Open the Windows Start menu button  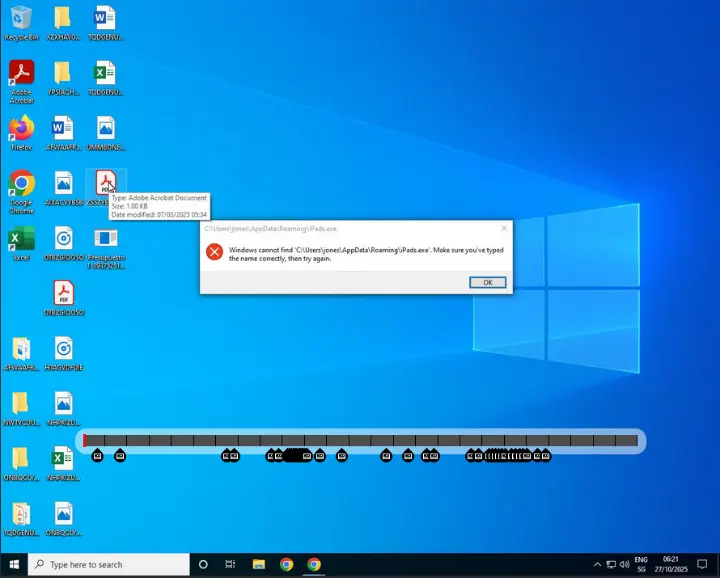tap(14, 564)
